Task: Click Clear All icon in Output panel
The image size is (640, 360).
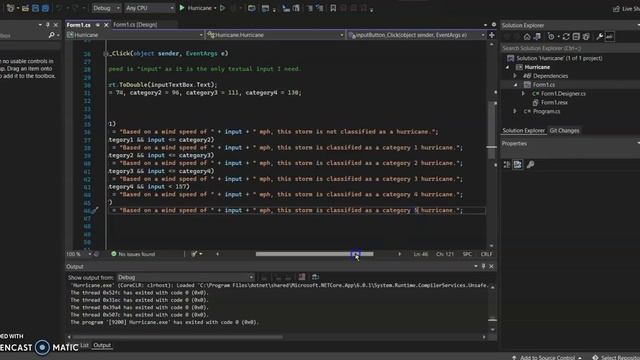Action: pos(302,277)
